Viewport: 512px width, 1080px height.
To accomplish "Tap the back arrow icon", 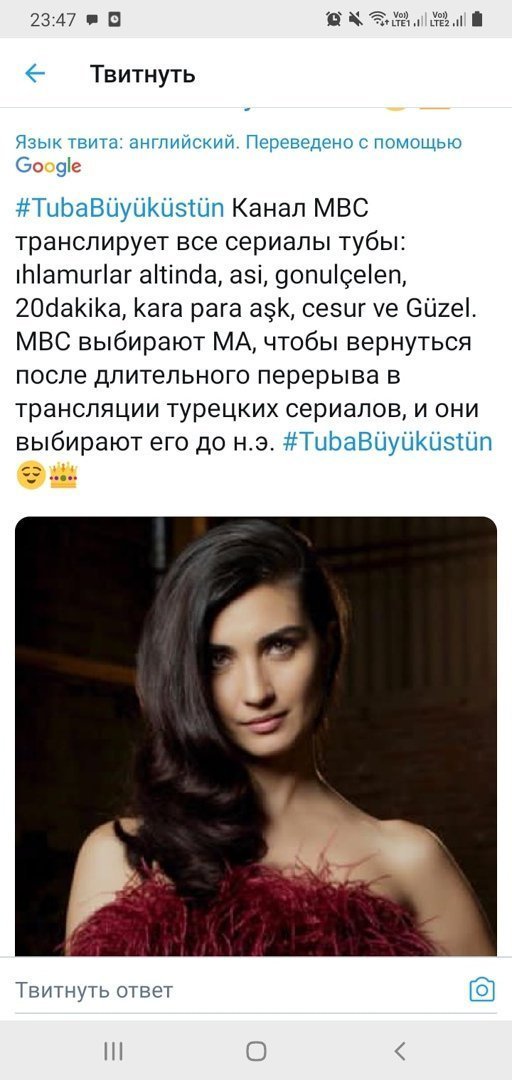I will [34, 74].
